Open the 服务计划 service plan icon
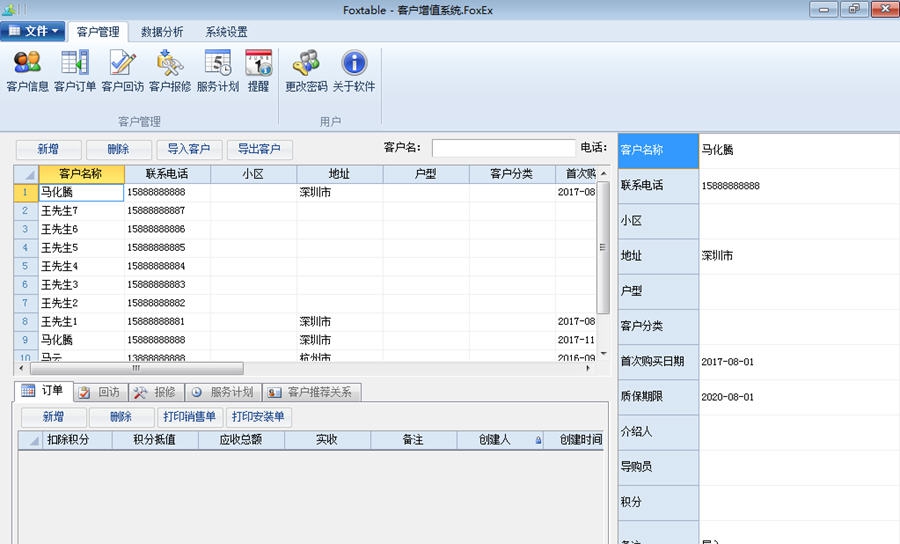This screenshot has width=900, height=544. pos(218,70)
